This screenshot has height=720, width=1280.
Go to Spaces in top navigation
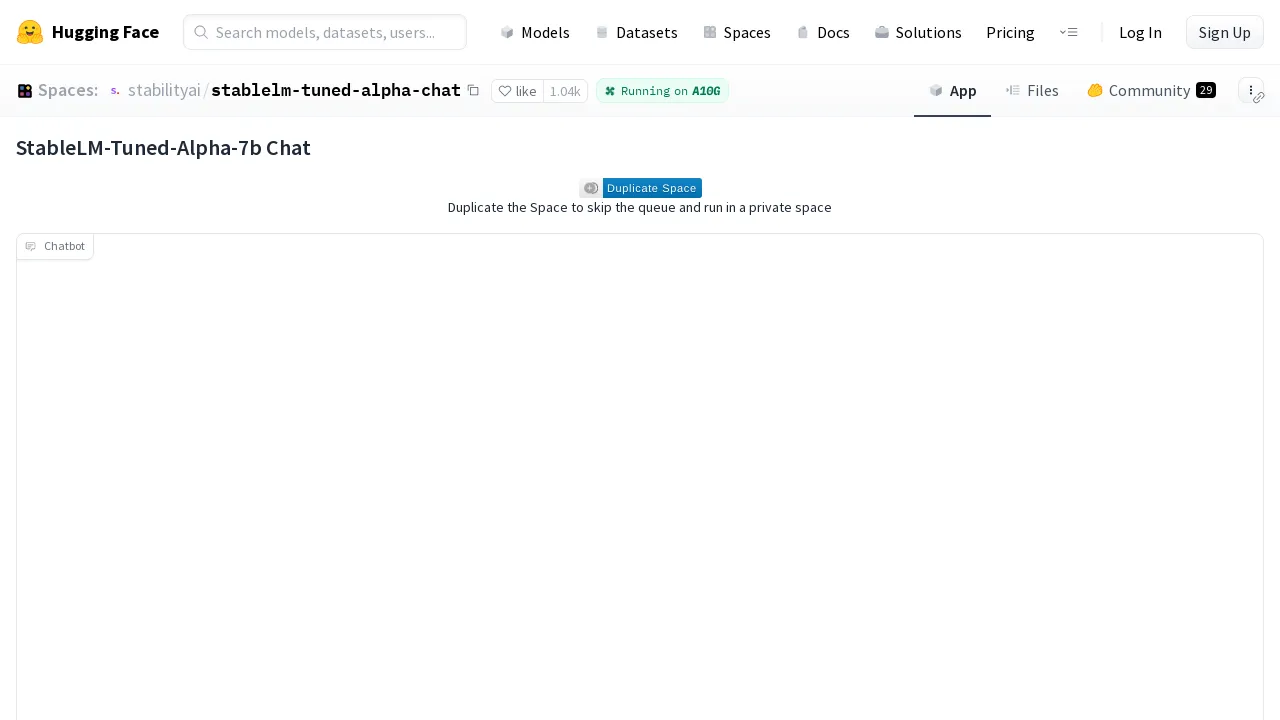coord(737,32)
